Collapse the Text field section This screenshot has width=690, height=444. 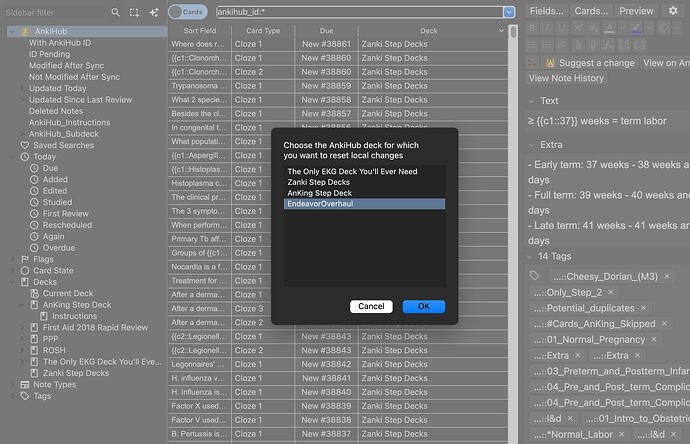pos(532,101)
